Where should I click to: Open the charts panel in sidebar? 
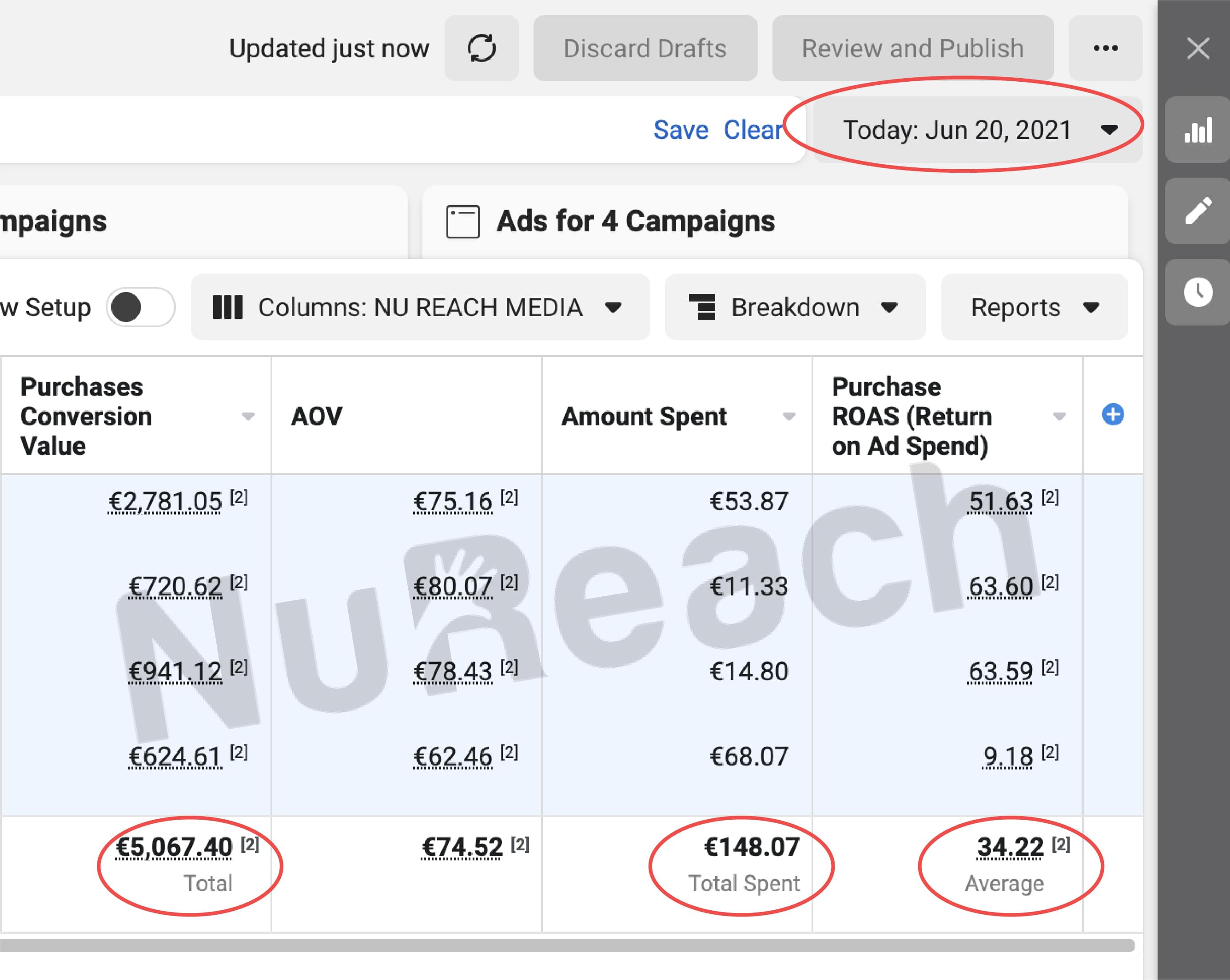tap(1198, 130)
